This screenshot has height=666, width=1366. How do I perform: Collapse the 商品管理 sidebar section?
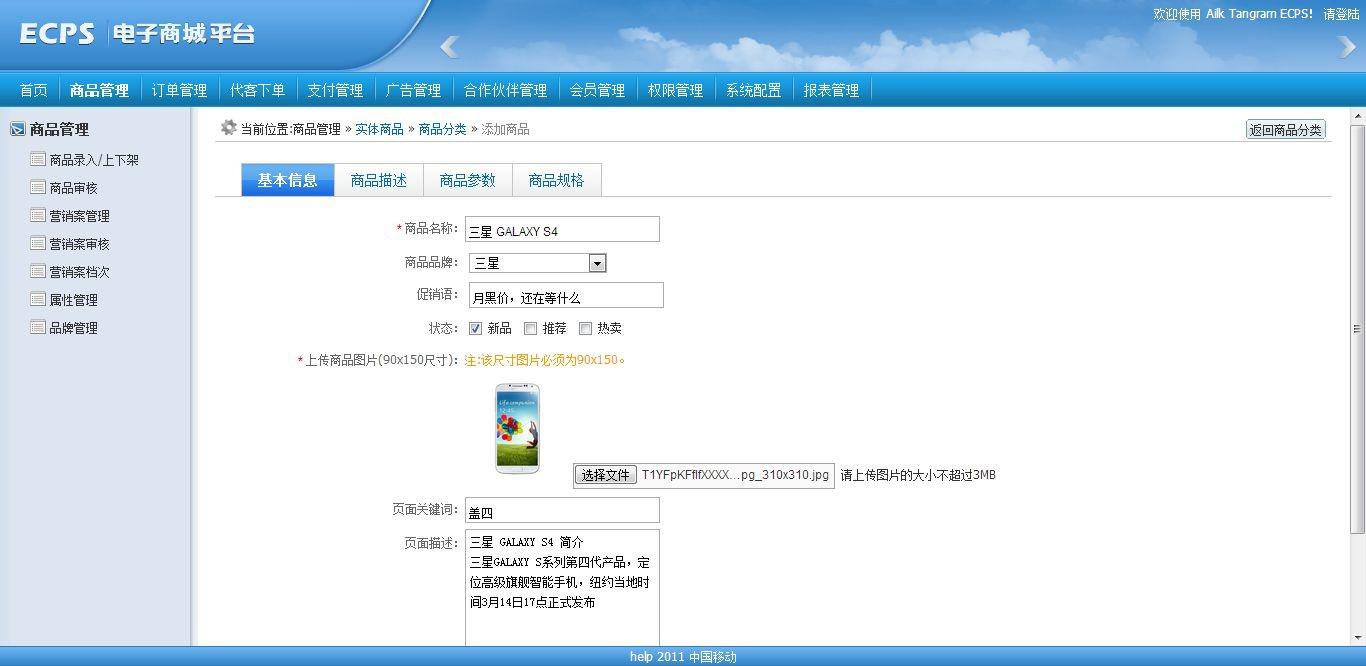(17, 129)
